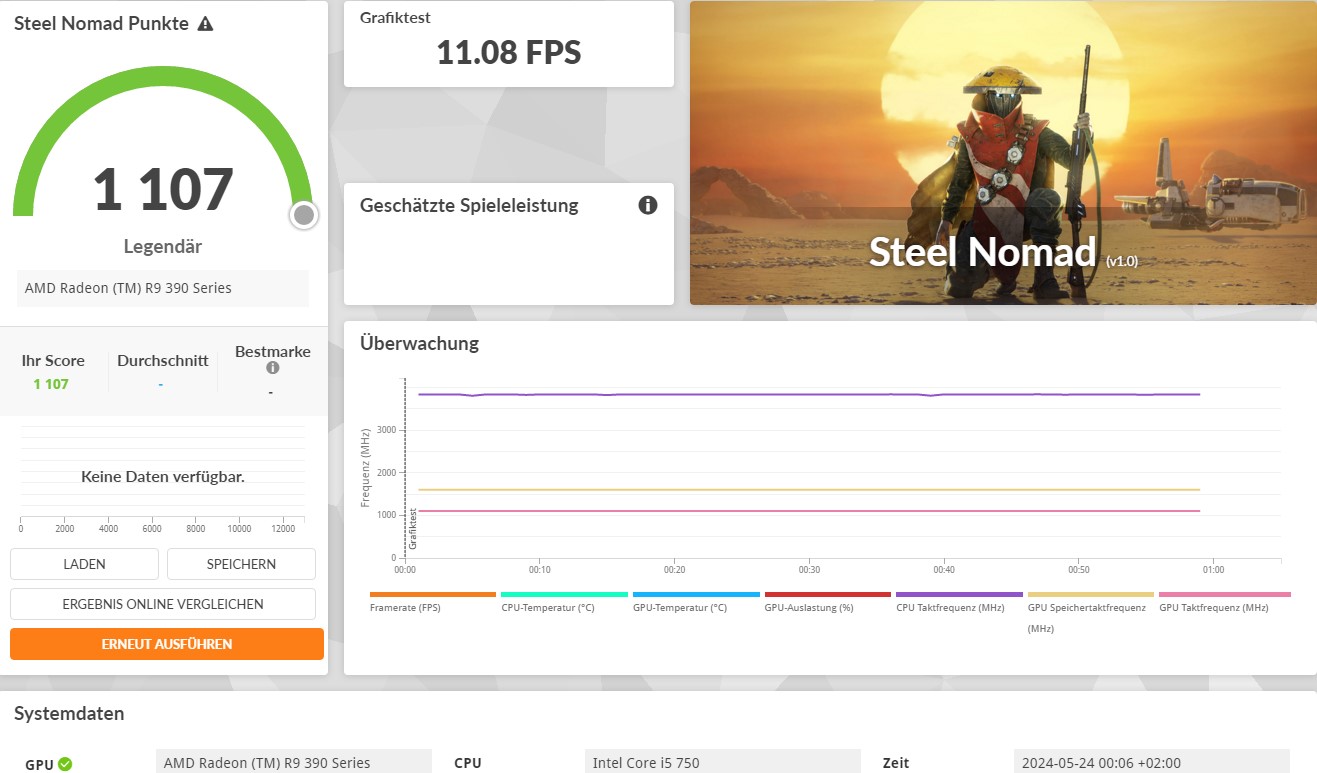Click the green Ihr Score value 1 107
Viewport: 1317px width, 773px height.
(x=51, y=384)
